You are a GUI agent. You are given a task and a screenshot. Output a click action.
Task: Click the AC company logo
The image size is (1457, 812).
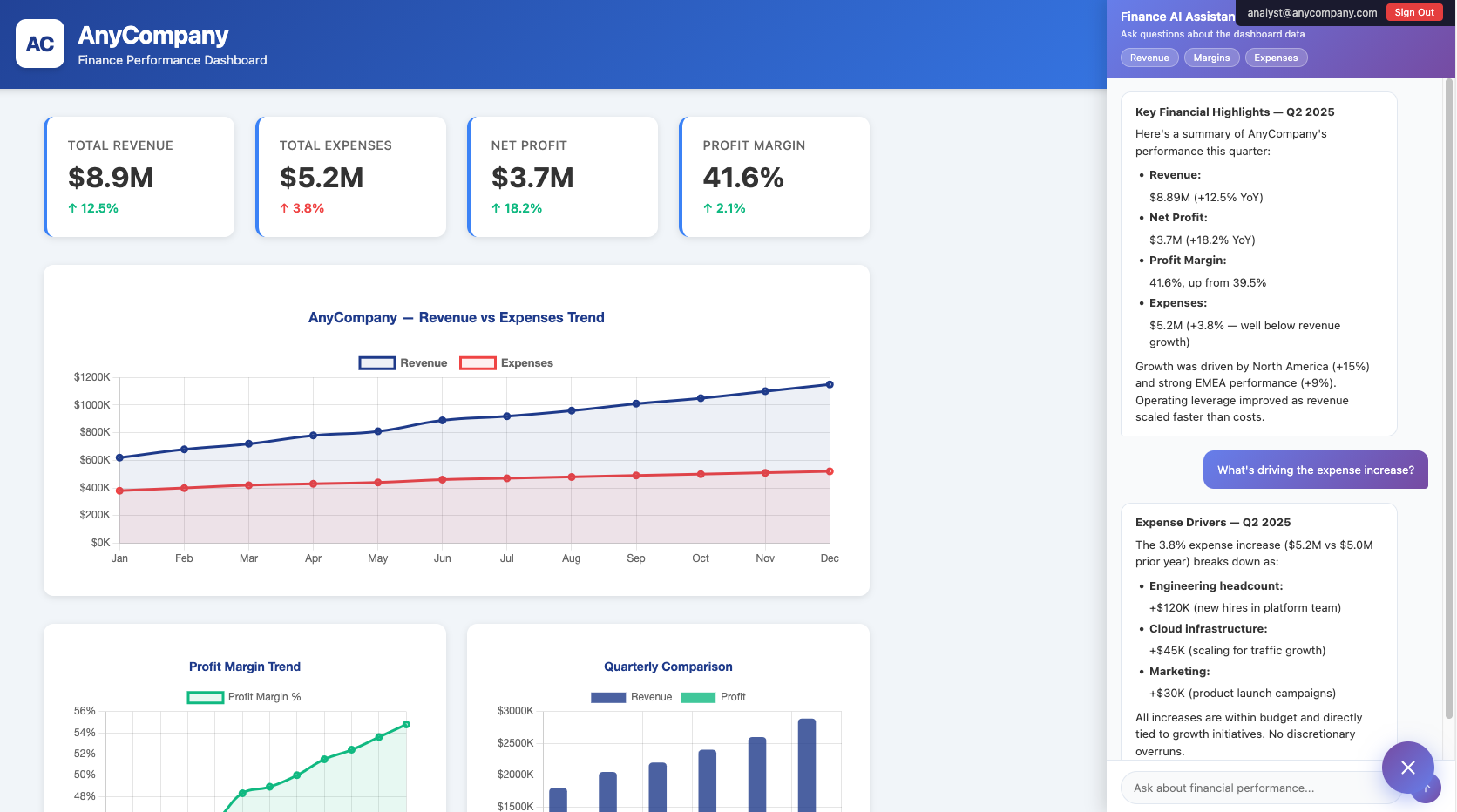click(x=40, y=44)
